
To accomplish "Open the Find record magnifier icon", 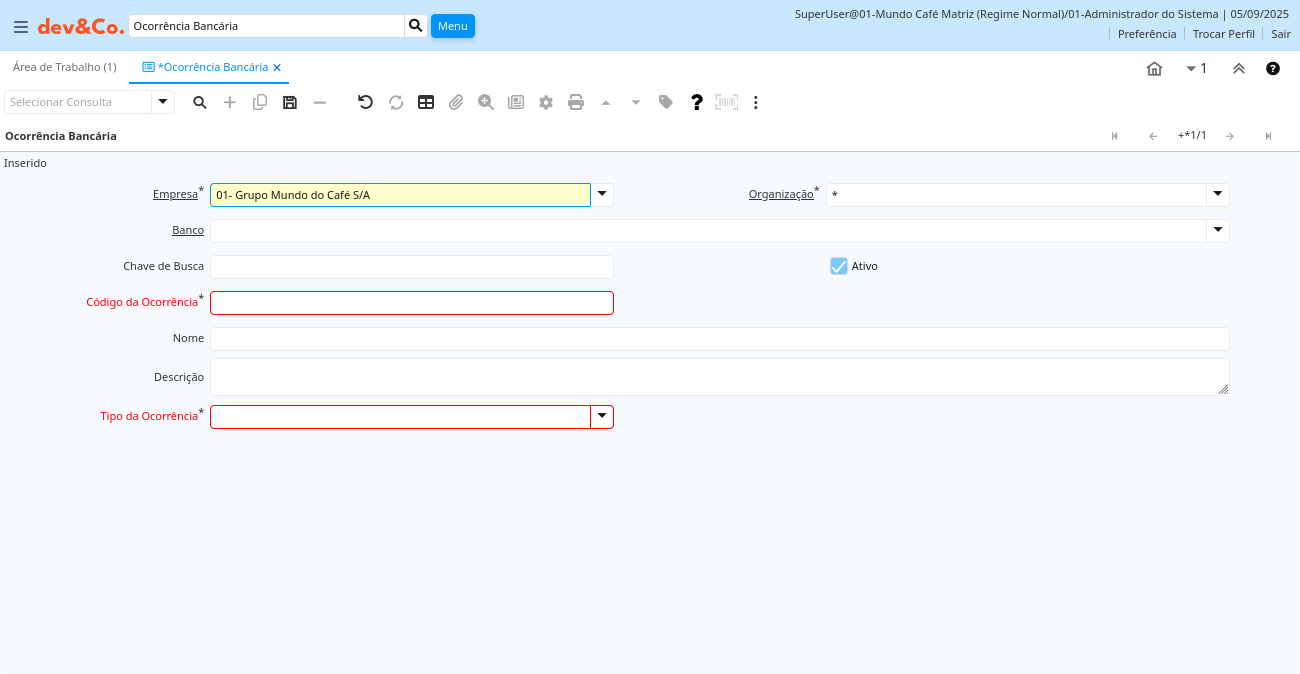I will click(200, 102).
